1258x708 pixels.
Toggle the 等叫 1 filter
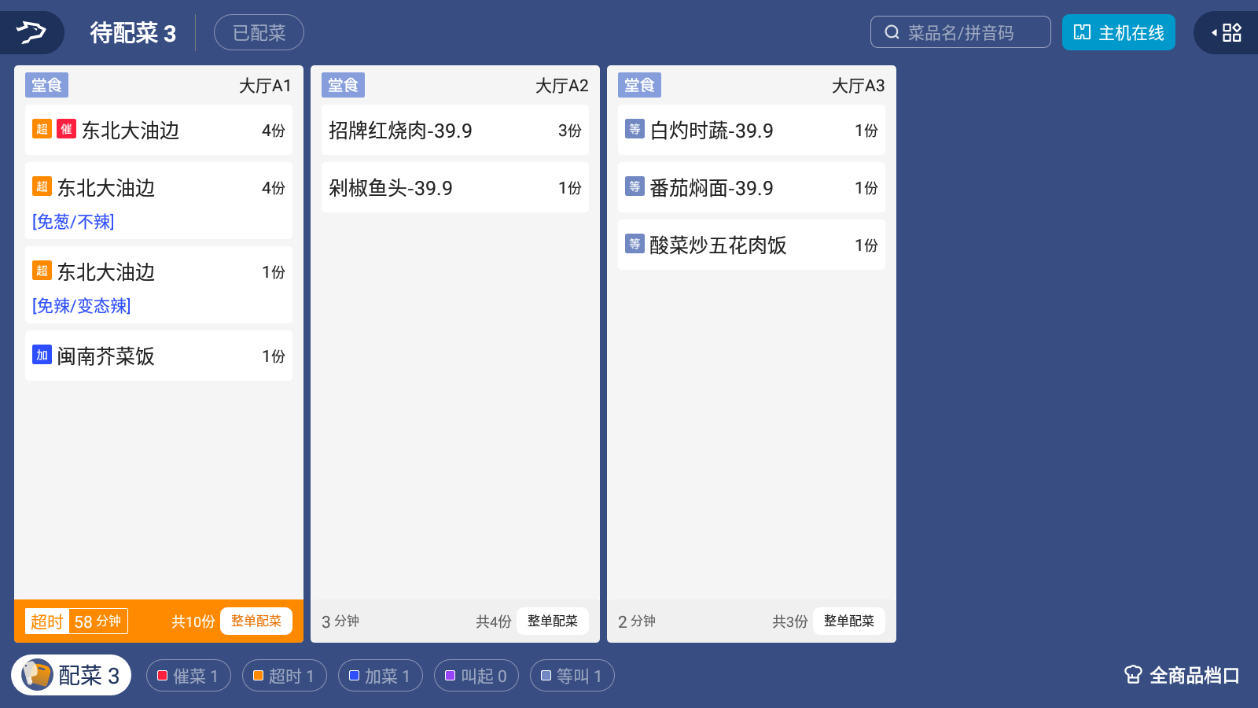pos(572,676)
